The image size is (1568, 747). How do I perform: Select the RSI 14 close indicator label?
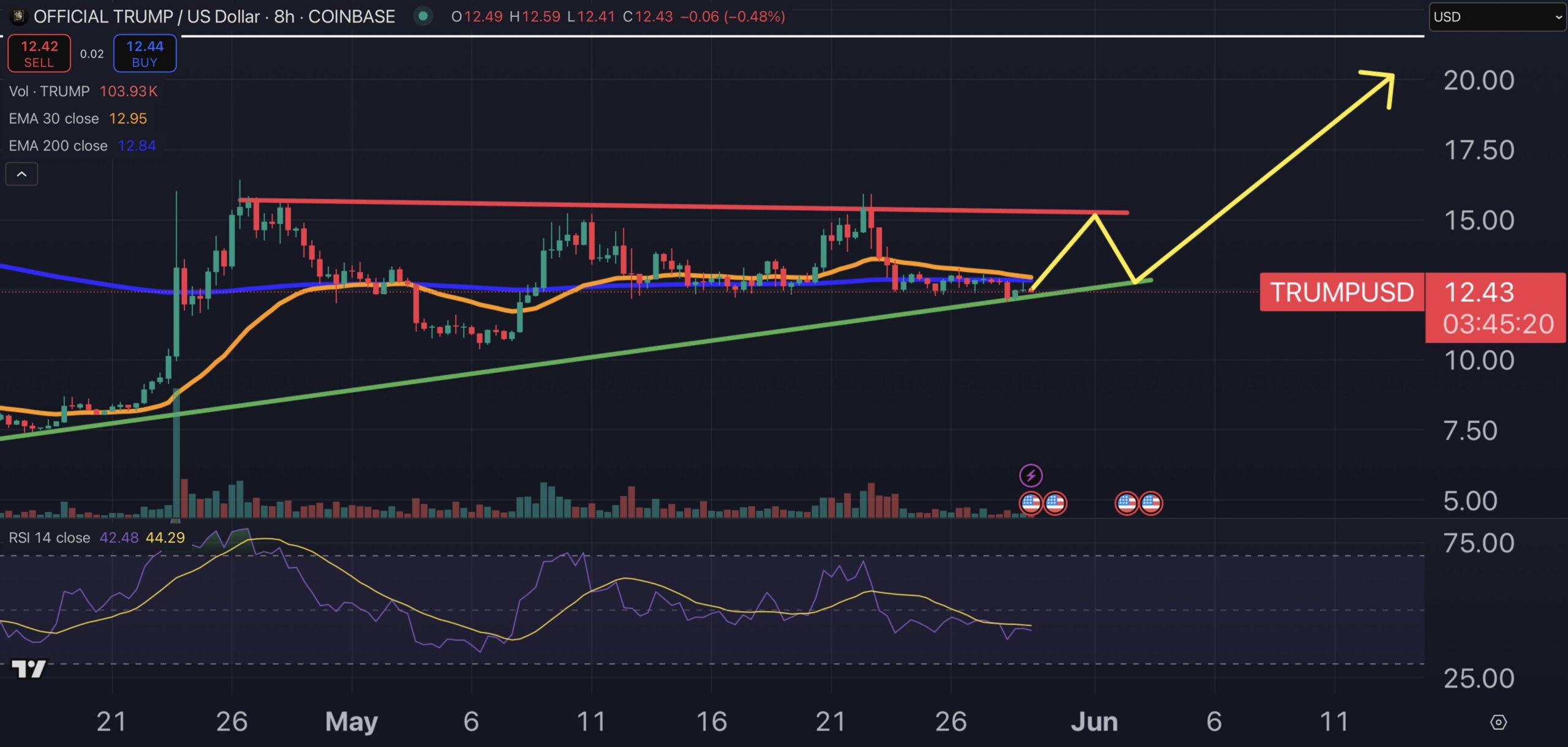(50, 538)
